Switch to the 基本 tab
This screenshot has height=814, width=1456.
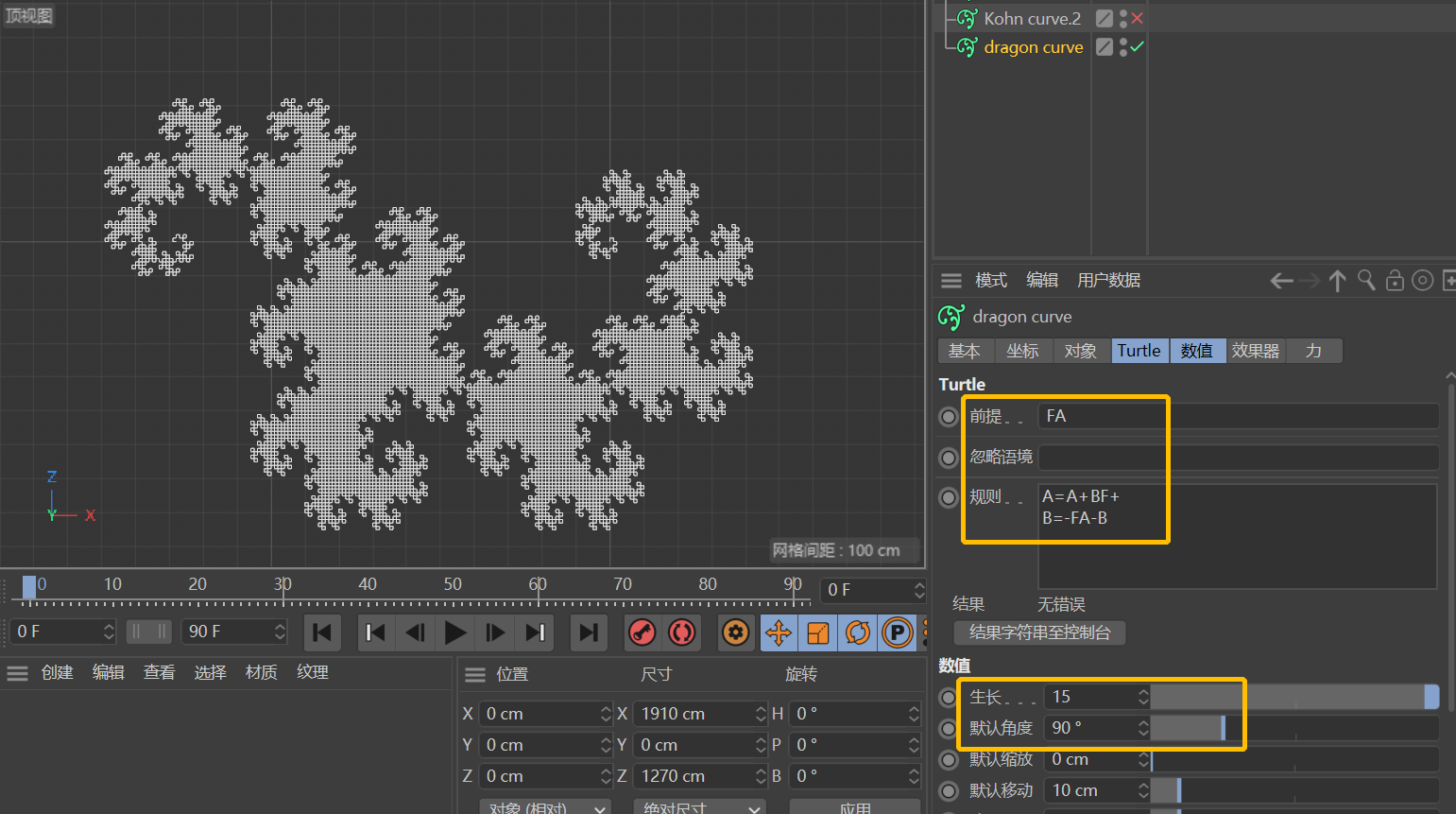(x=965, y=351)
